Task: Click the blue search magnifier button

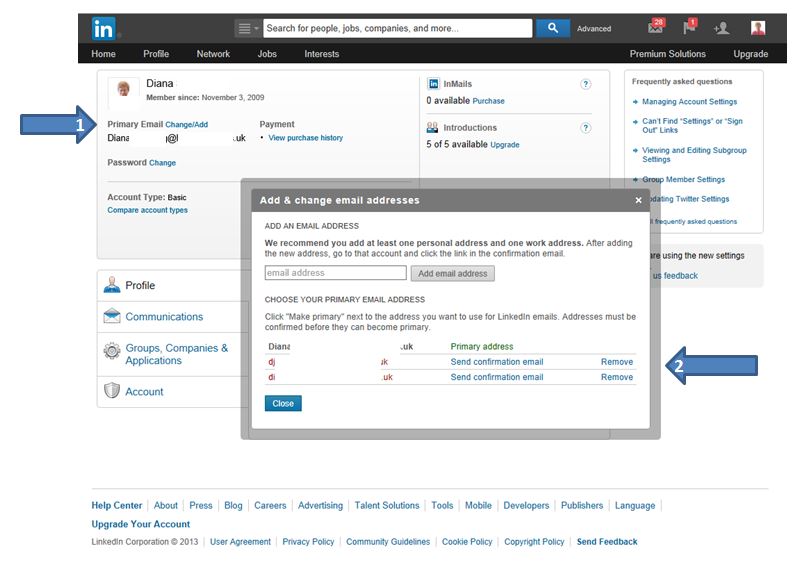Action: click(x=552, y=29)
